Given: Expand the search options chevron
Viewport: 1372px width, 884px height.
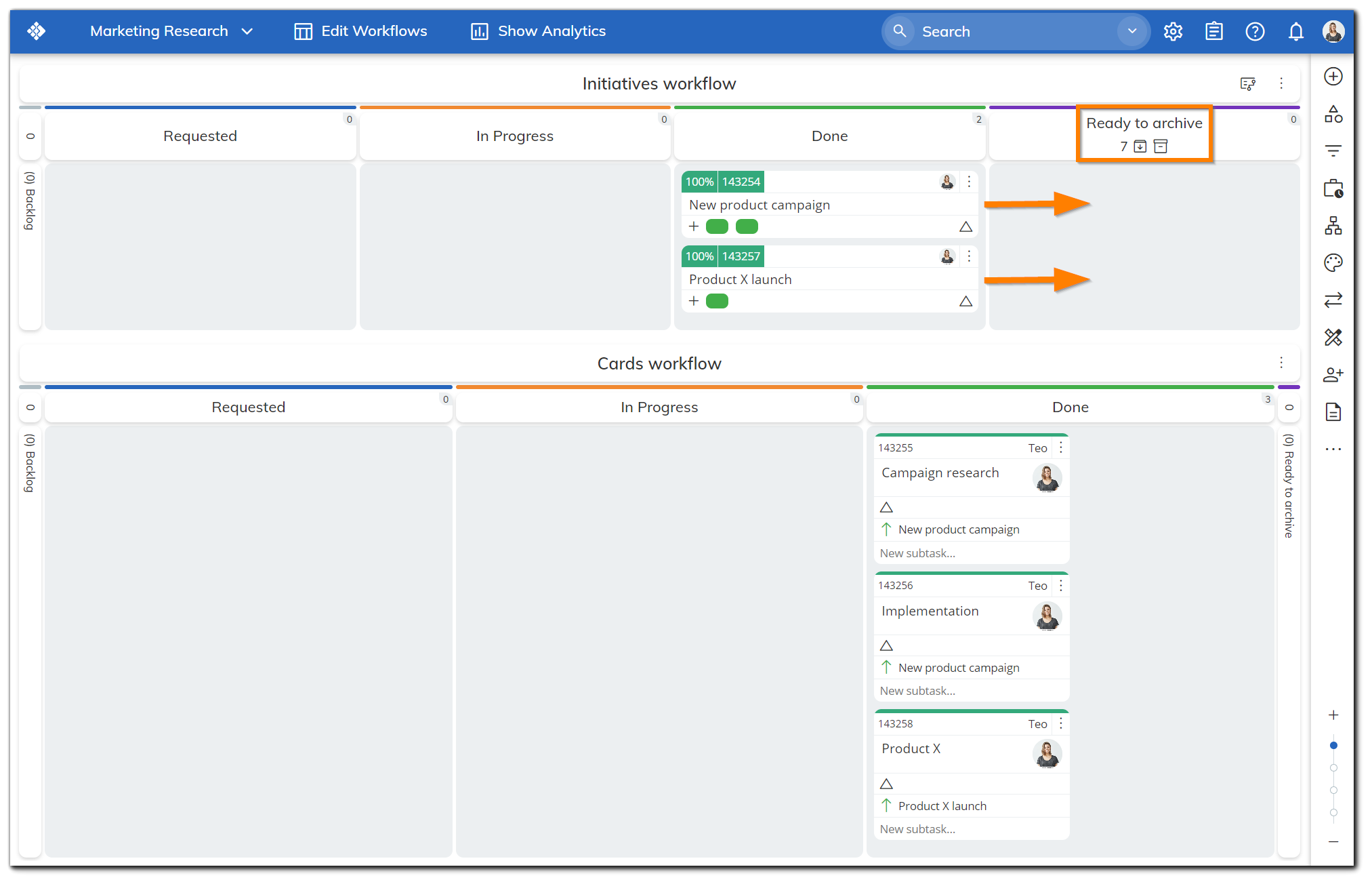Looking at the screenshot, I should pyautogui.click(x=1131, y=31).
